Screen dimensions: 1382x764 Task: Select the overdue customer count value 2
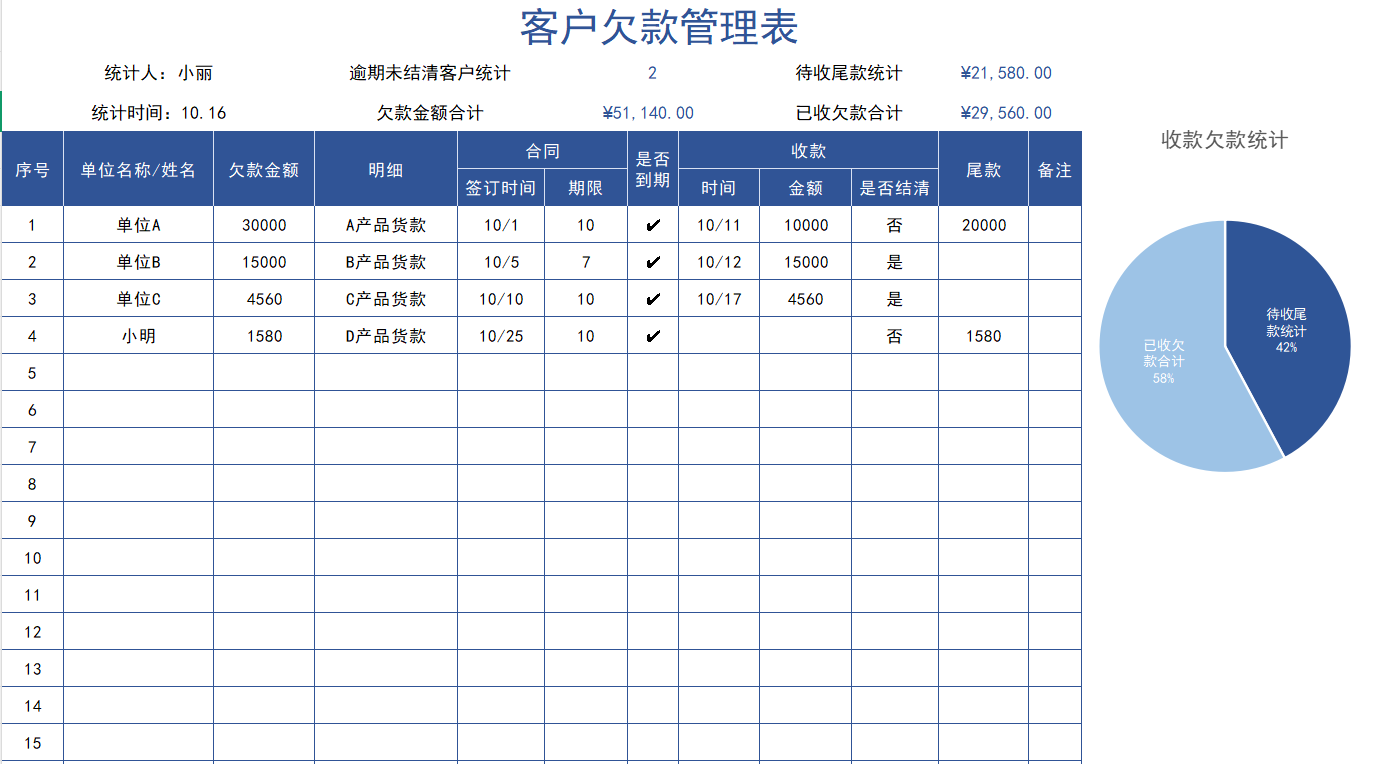[653, 73]
